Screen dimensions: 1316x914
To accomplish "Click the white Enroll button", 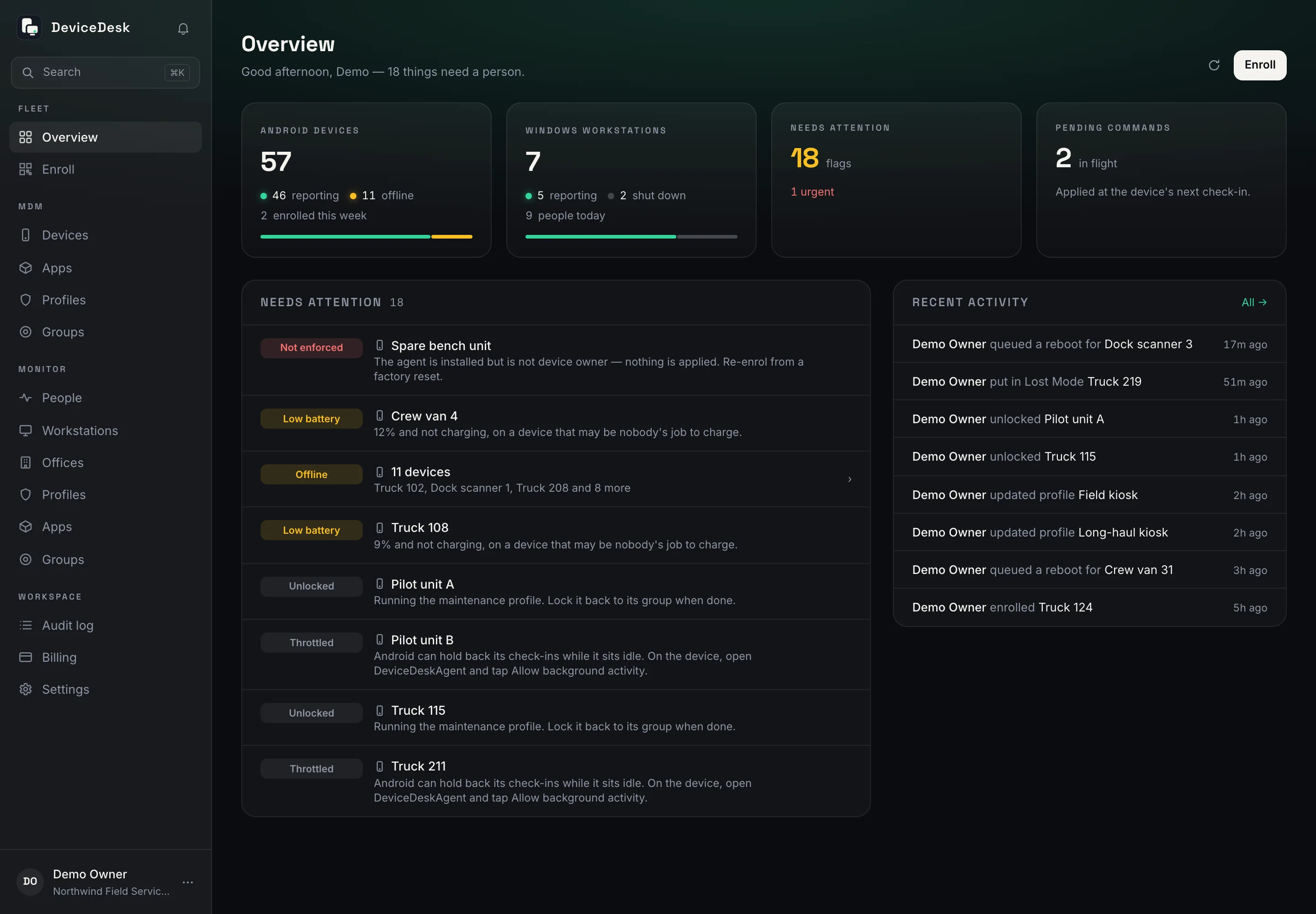I will click(x=1259, y=65).
